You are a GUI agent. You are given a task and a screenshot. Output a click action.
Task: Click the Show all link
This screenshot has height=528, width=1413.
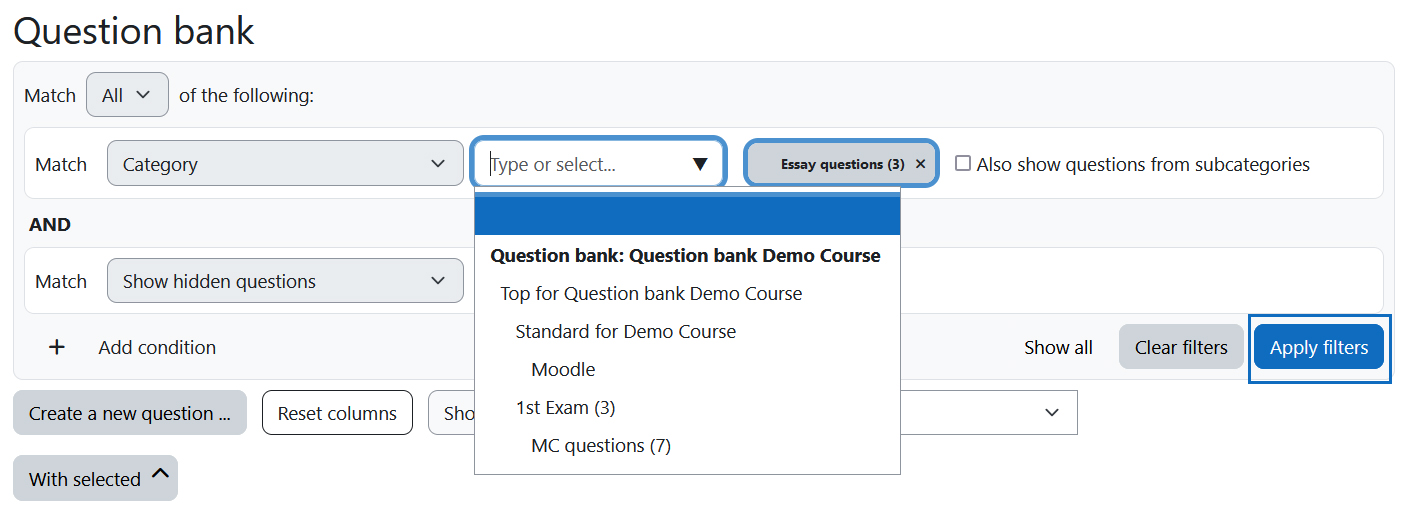tap(1058, 347)
